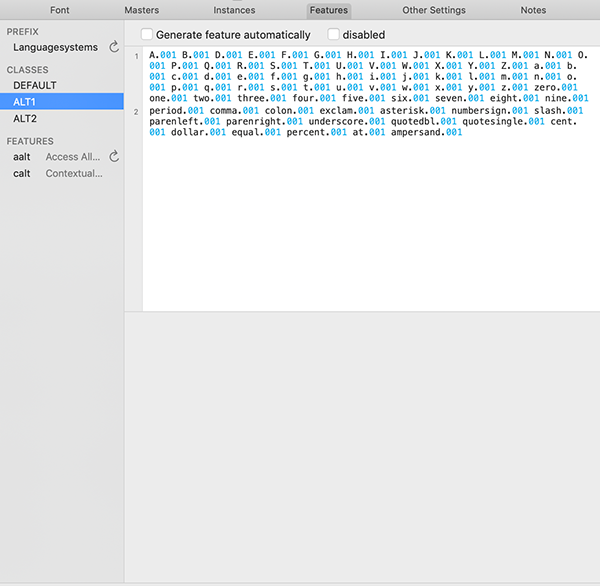Click on comma.001 in the code
600x586 pixels.
point(234,111)
